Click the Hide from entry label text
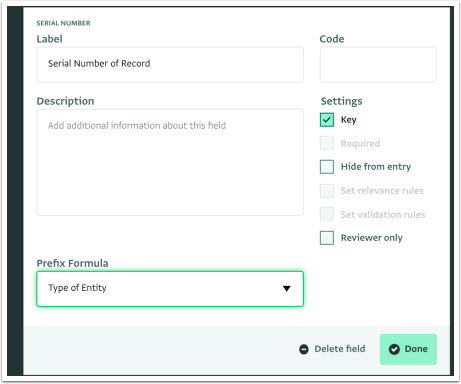 (376, 167)
